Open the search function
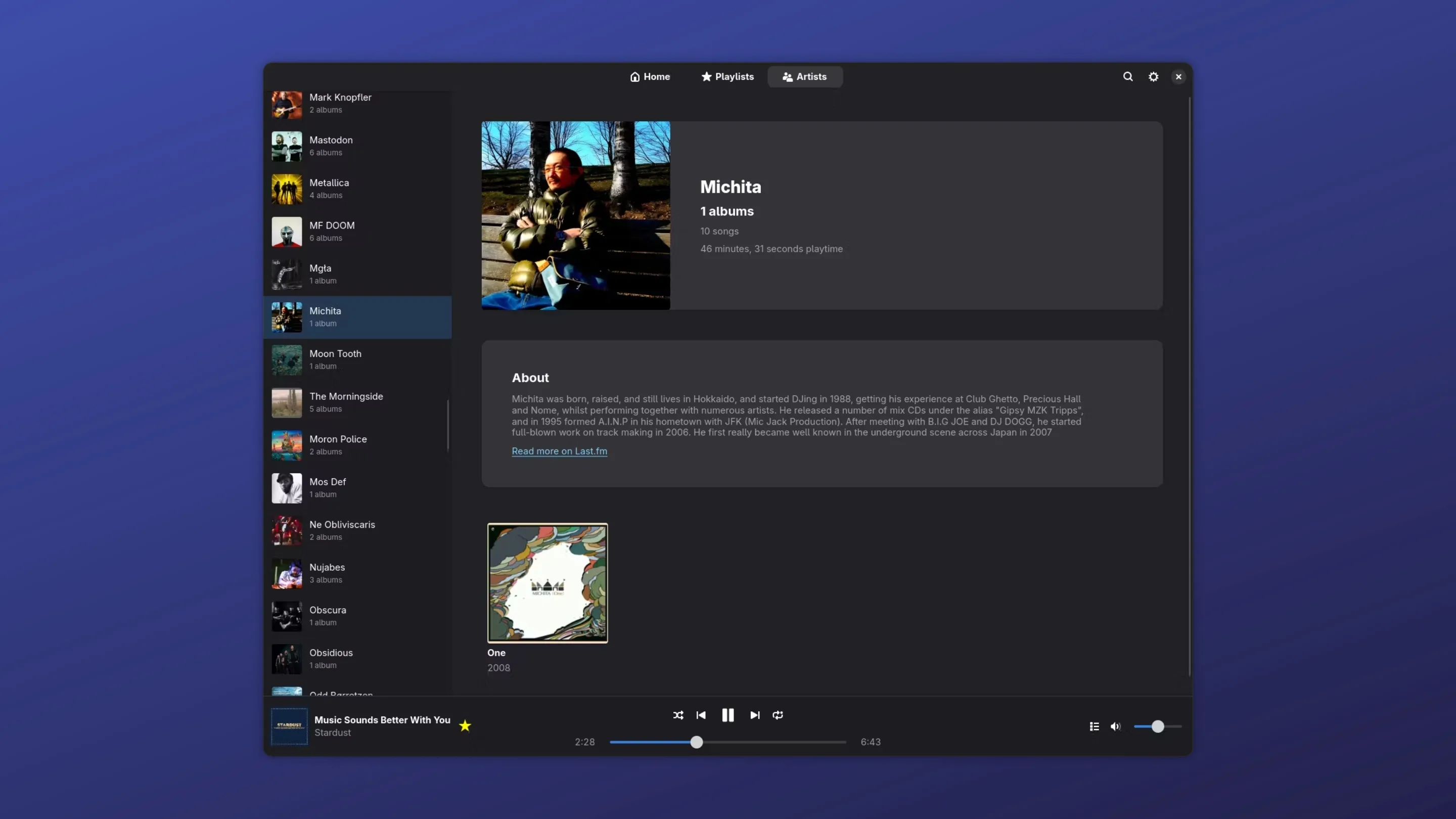The image size is (1456, 819). 1128,76
